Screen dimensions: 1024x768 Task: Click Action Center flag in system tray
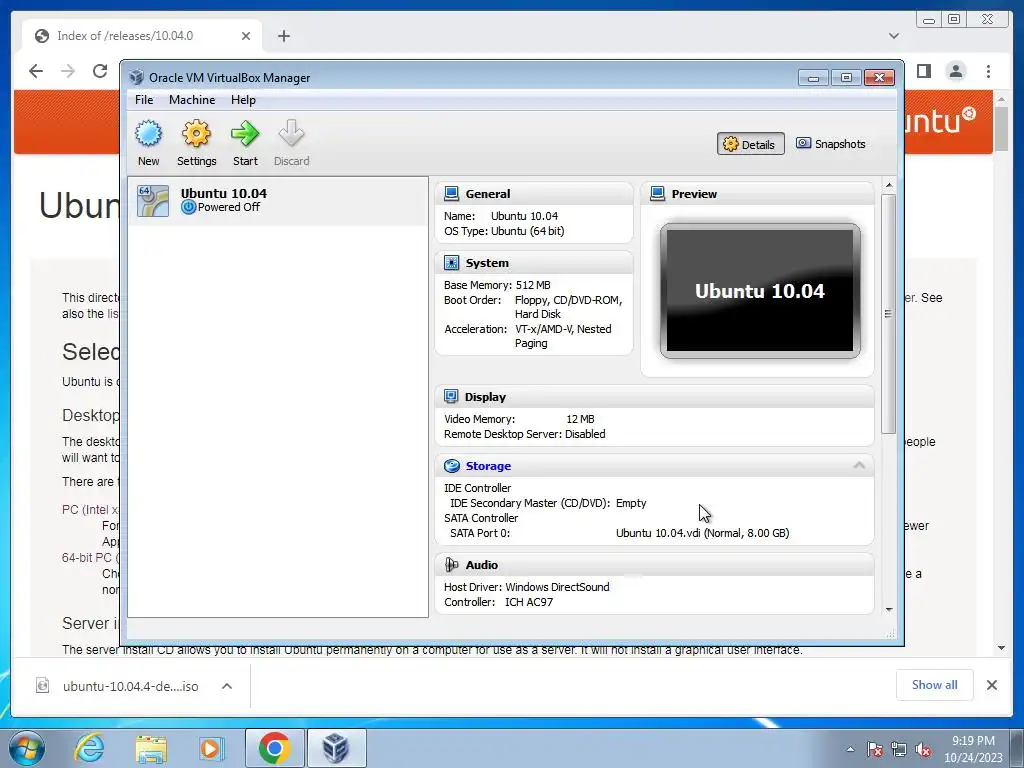coord(874,750)
